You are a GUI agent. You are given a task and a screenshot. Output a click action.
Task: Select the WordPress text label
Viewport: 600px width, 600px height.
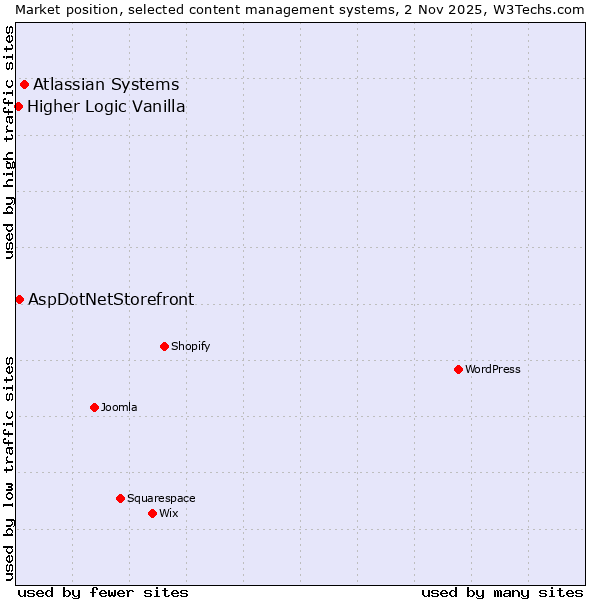pos(493,370)
